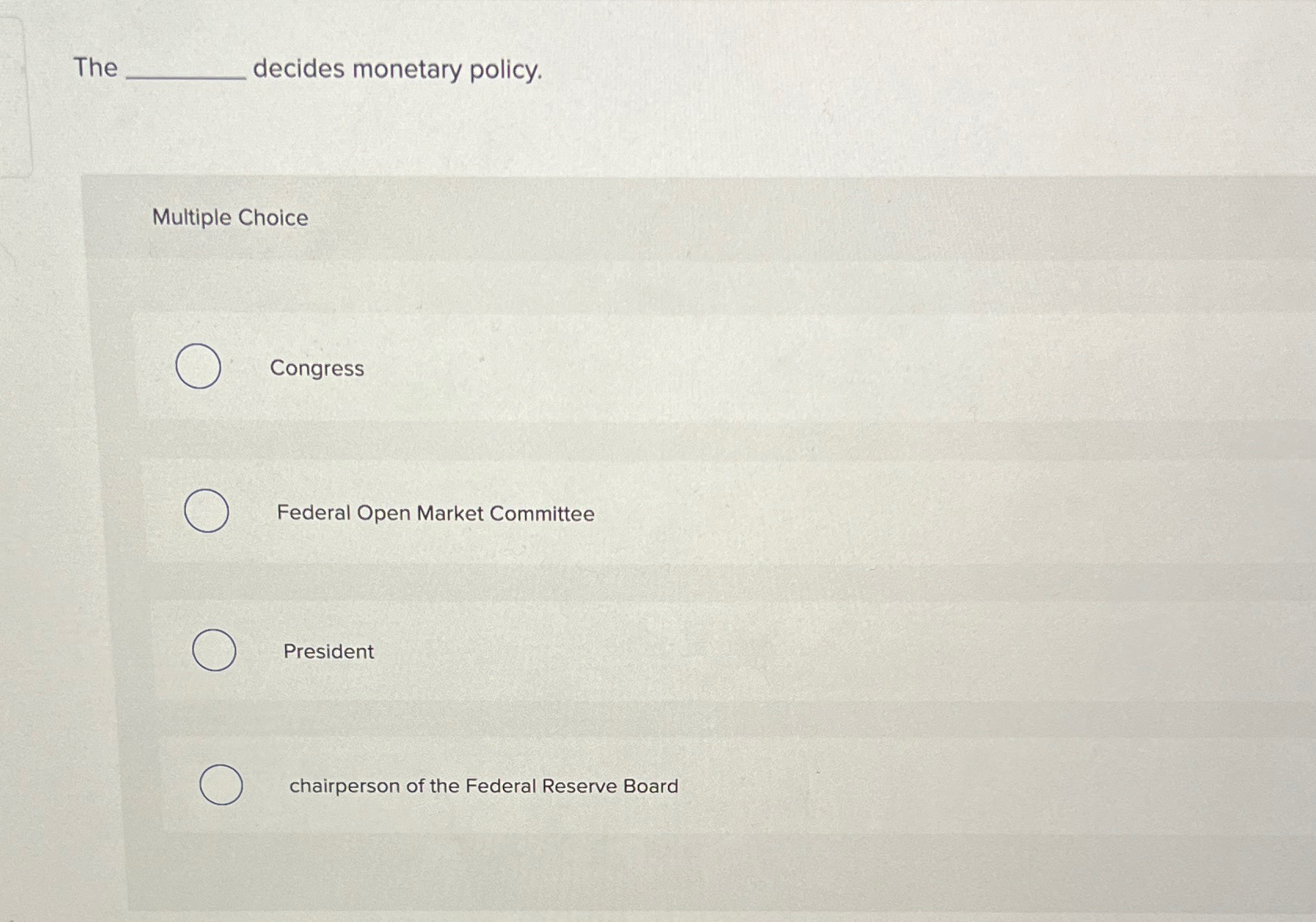The height and width of the screenshot is (922, 1316).
Task: Click the chairperson of the Federal Reserve Board text
Action: (x=483, y=785)
